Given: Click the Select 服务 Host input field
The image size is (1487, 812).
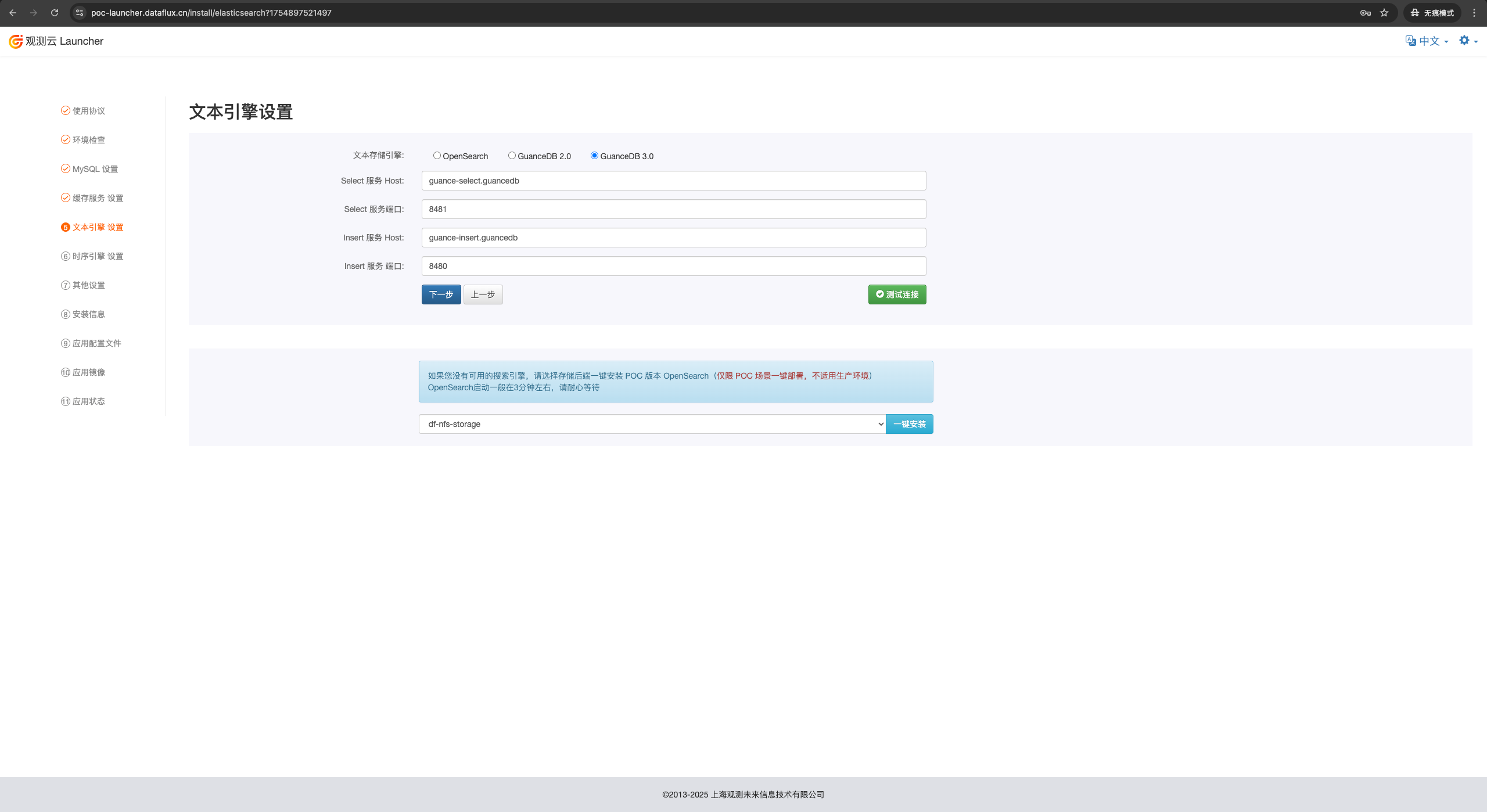Looking at the screenshot, I should point(673,181).
